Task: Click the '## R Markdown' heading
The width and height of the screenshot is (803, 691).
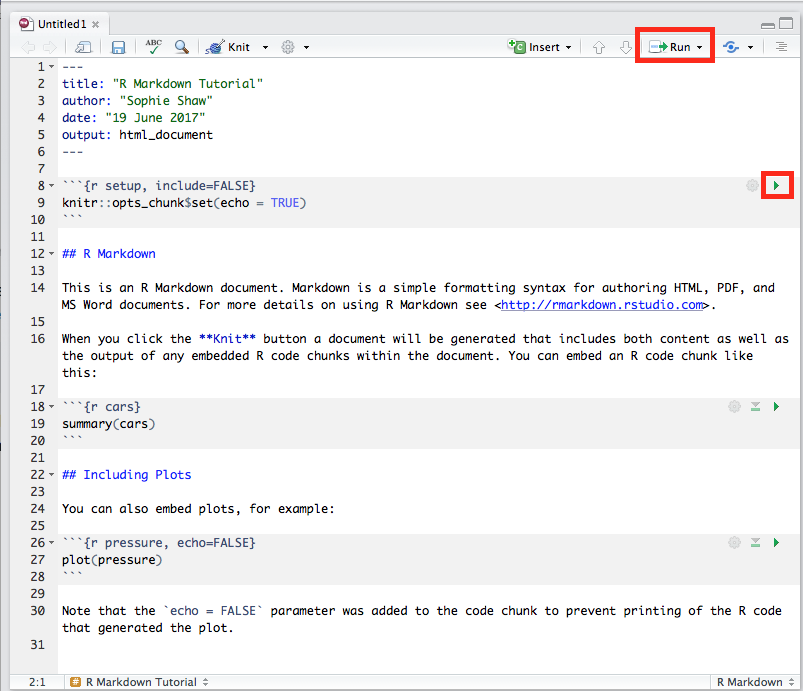Action: (109, 254)
